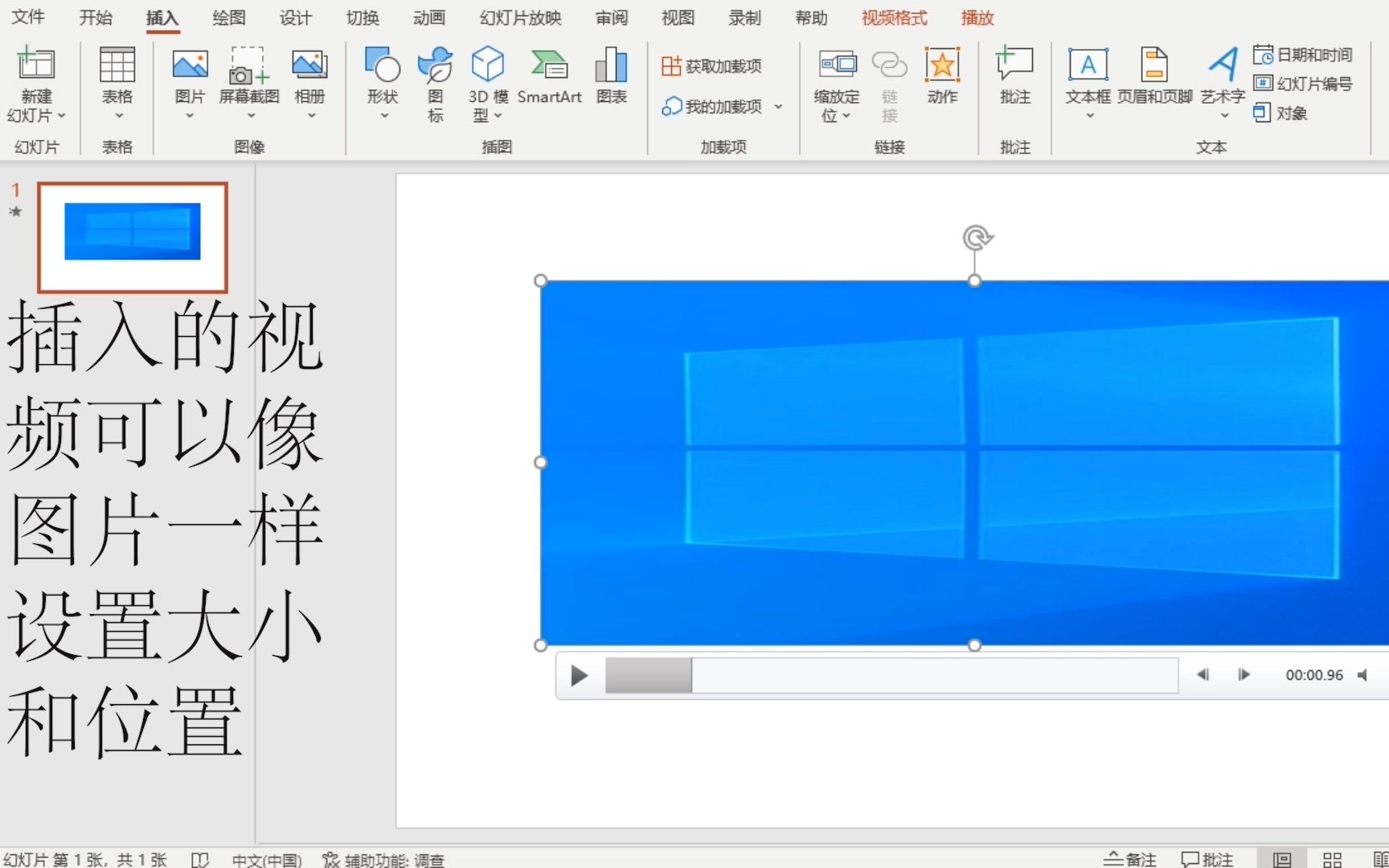This screenshot has height=868, width=1389.
Task: Expand the New Slide dropdown arrow
Action: [61, 116]
